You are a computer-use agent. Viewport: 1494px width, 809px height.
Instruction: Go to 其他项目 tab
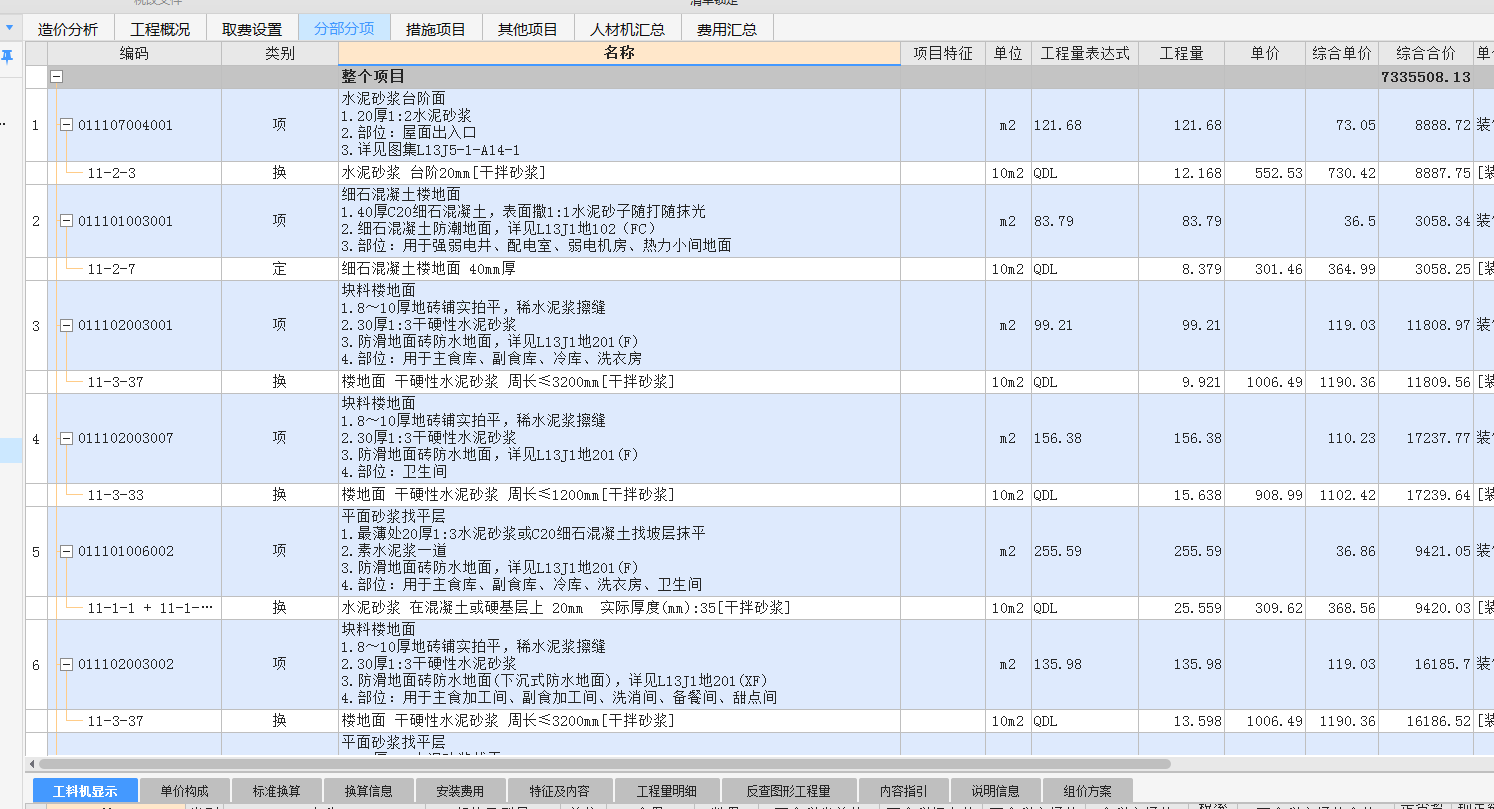pos(528,29)
